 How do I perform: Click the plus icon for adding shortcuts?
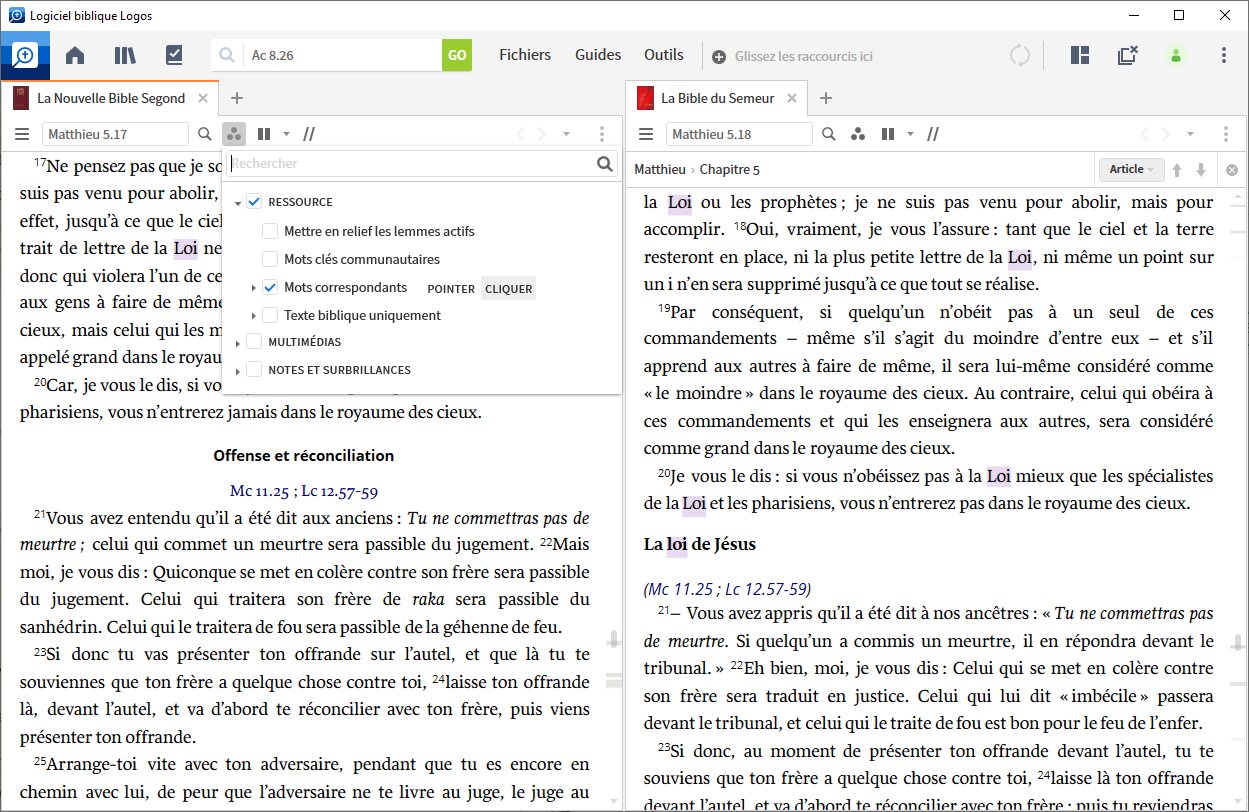[719, 57]
